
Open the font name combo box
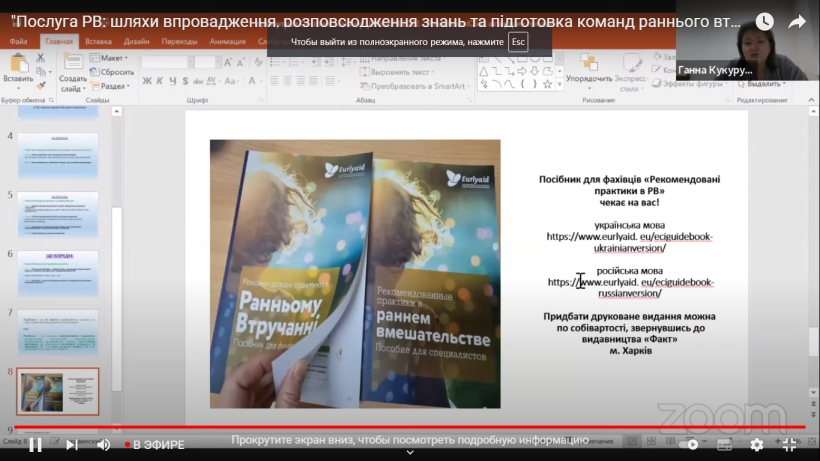[167, 62]
